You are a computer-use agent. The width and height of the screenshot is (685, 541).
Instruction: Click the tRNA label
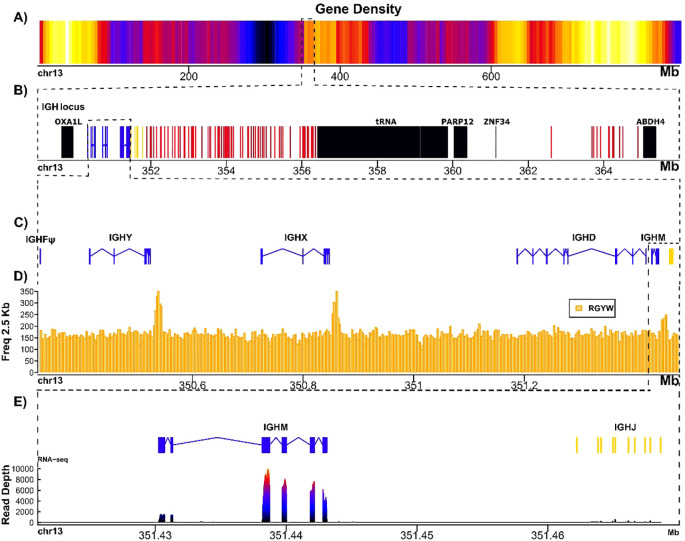[x=386, y=121]
